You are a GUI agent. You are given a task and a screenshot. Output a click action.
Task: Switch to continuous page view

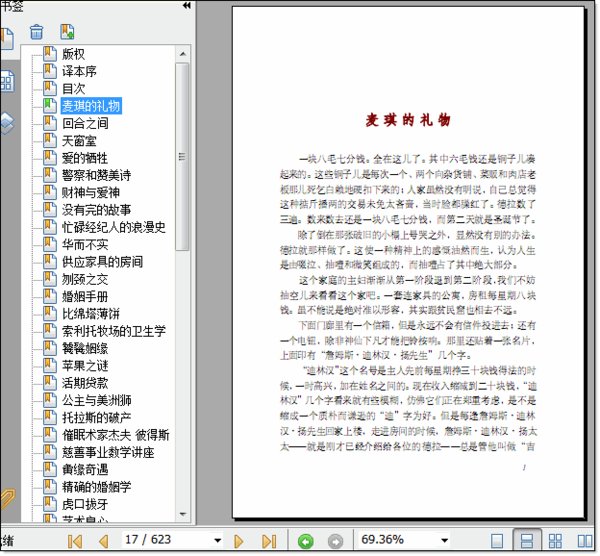click(527, 540)
